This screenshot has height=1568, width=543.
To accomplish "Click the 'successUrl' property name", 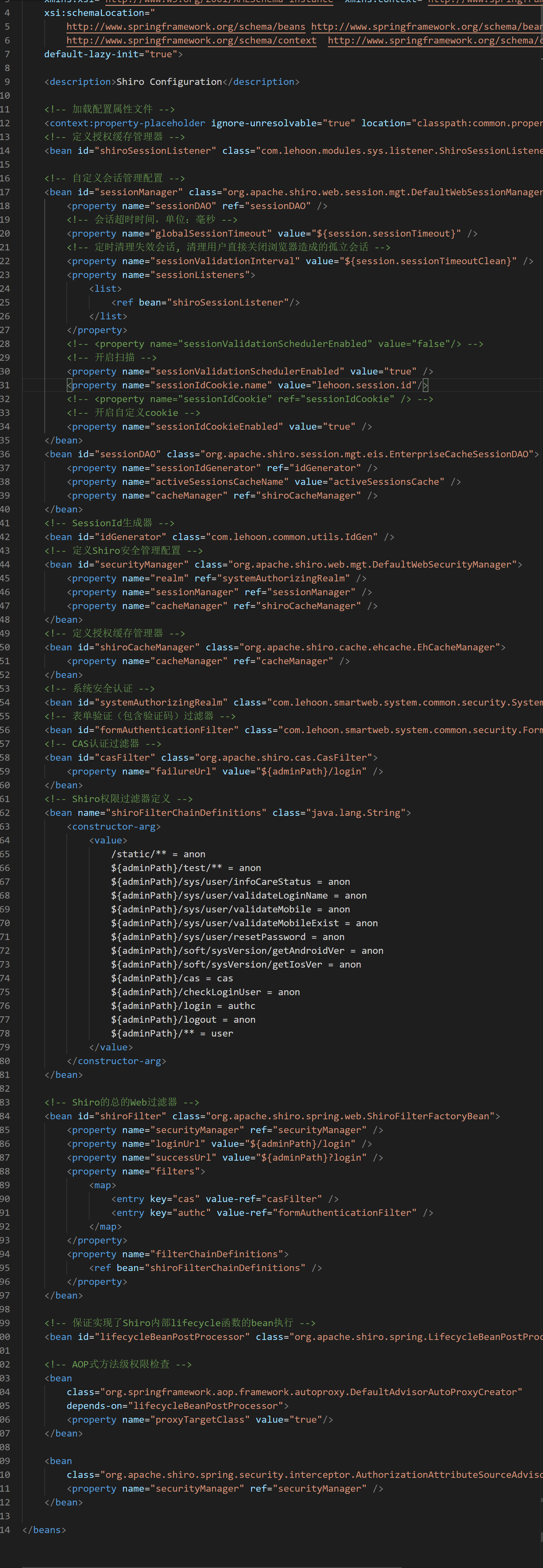I will point(183,1158).
